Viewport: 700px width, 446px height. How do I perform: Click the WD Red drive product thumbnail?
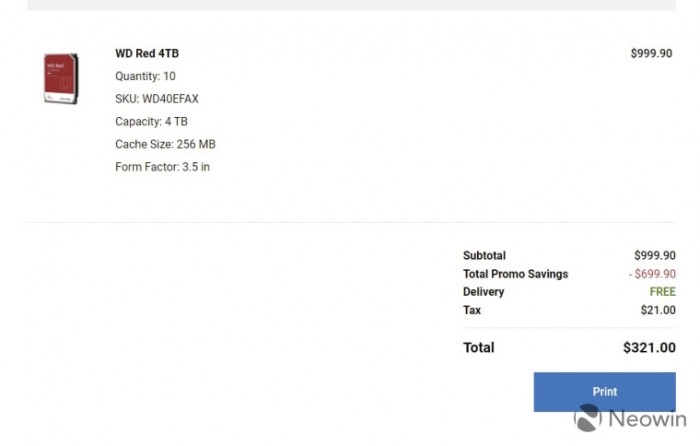[61, 78]
